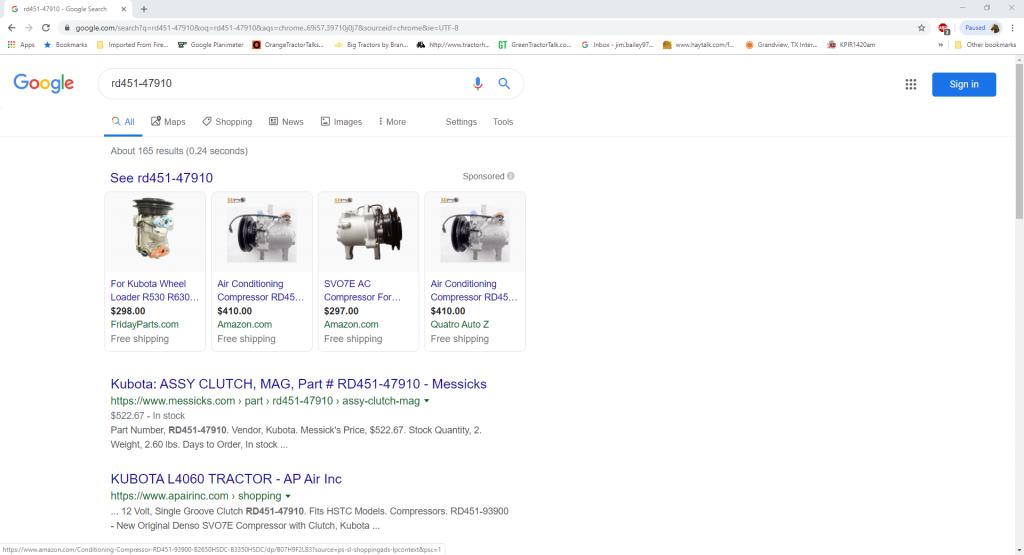The width and height of the screenshot is (1024, 555).
Task: Click Sponsored info icon
Action: [511, 176]
